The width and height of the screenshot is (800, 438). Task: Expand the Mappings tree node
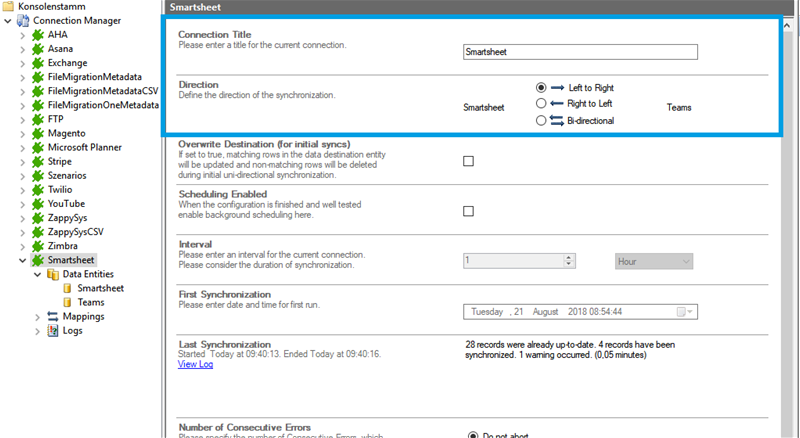(38, 316)
